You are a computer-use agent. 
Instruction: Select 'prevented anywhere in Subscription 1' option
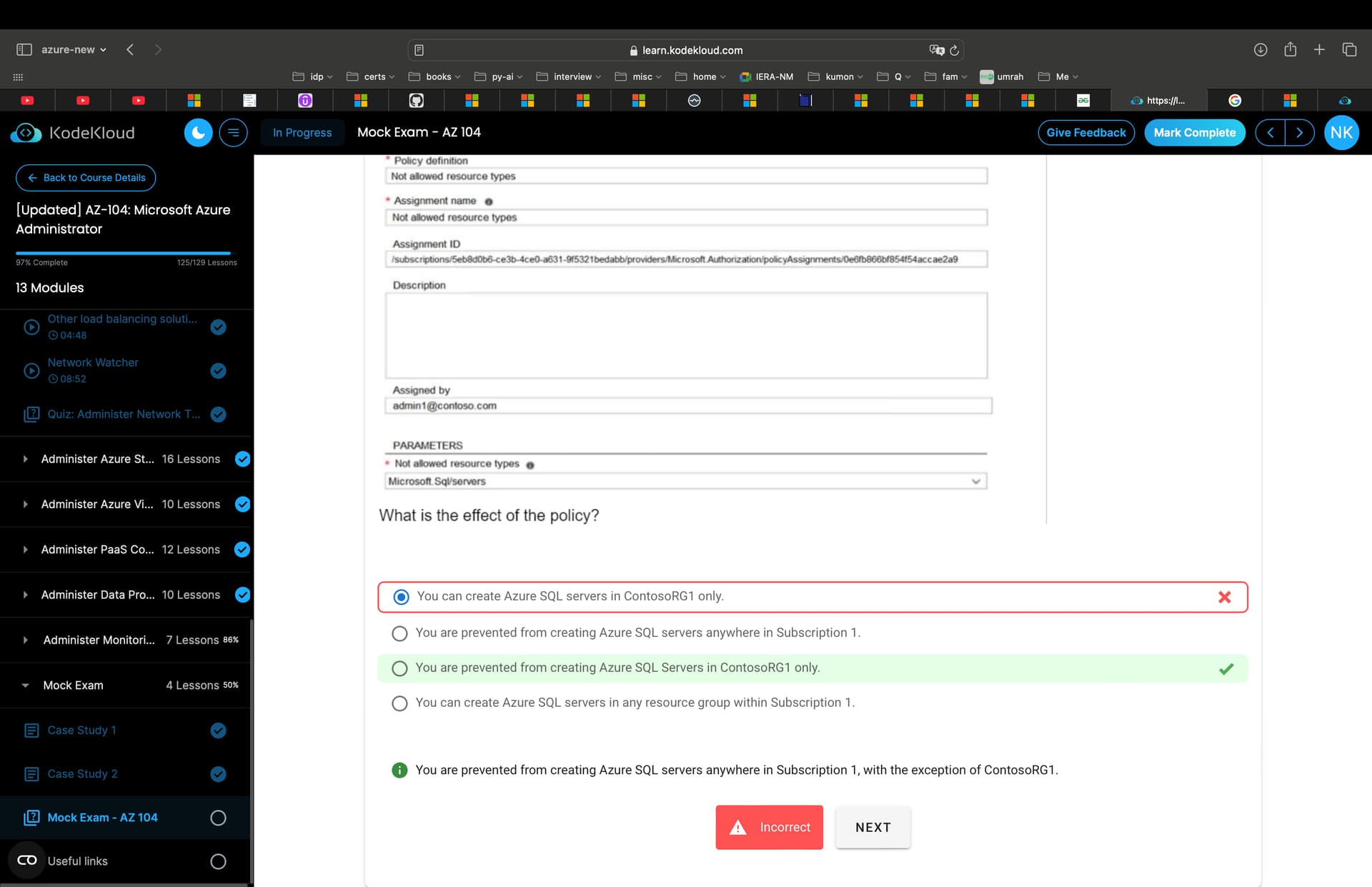point(399,633)
